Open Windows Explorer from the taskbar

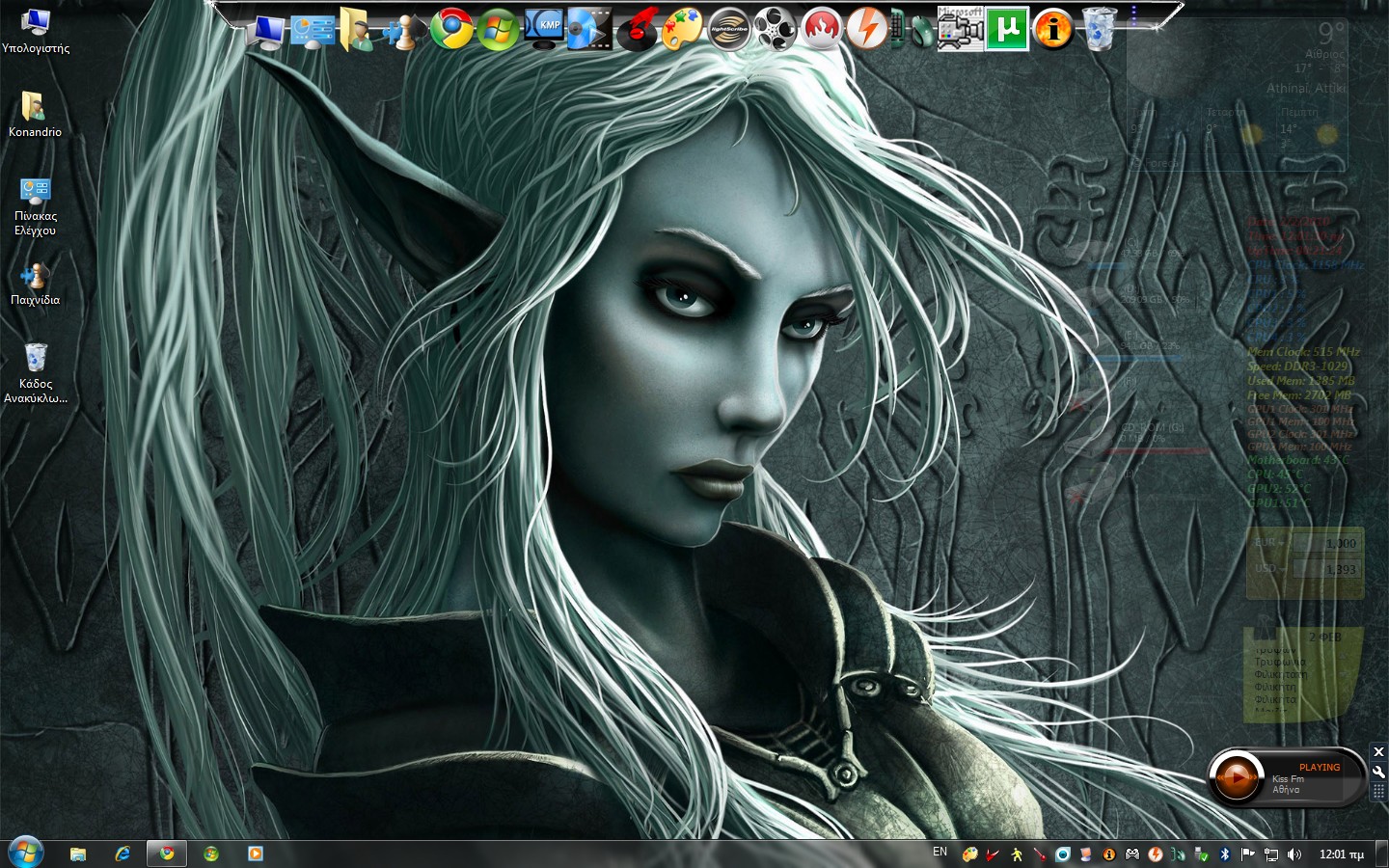point(78,854)
